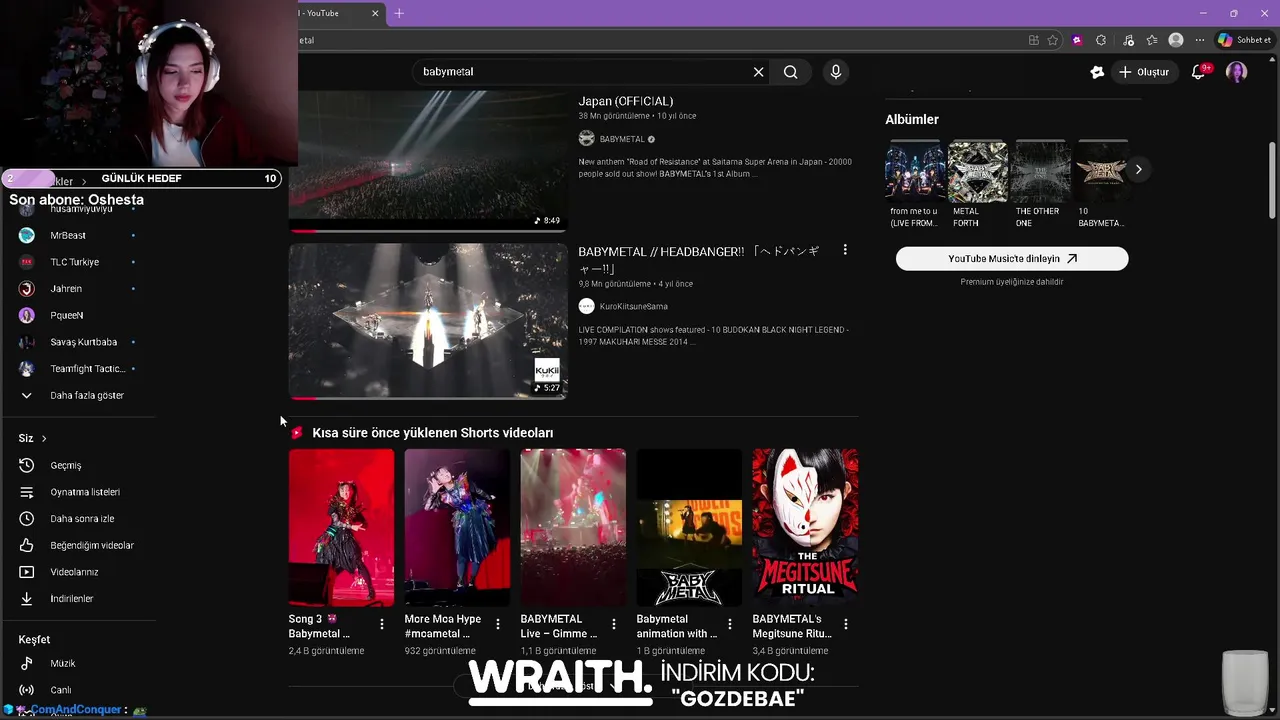The image size is (1280, 720).
Task: Open TLC Türkiye subscription channel
Action: 78,262
